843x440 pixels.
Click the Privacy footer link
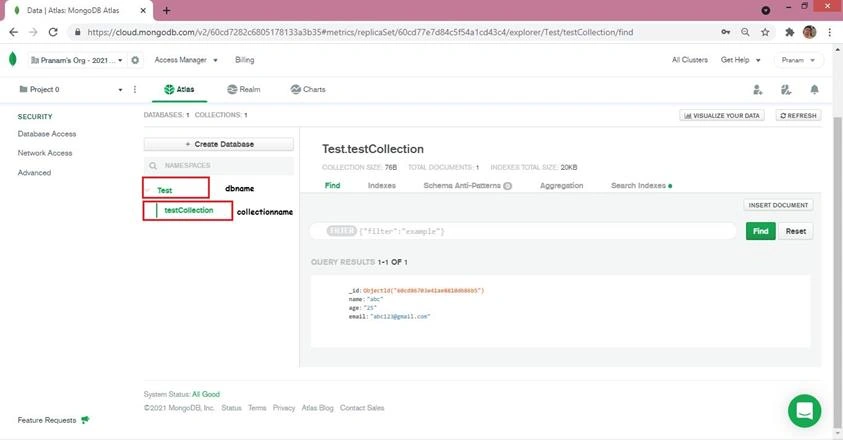click(284, 408)
